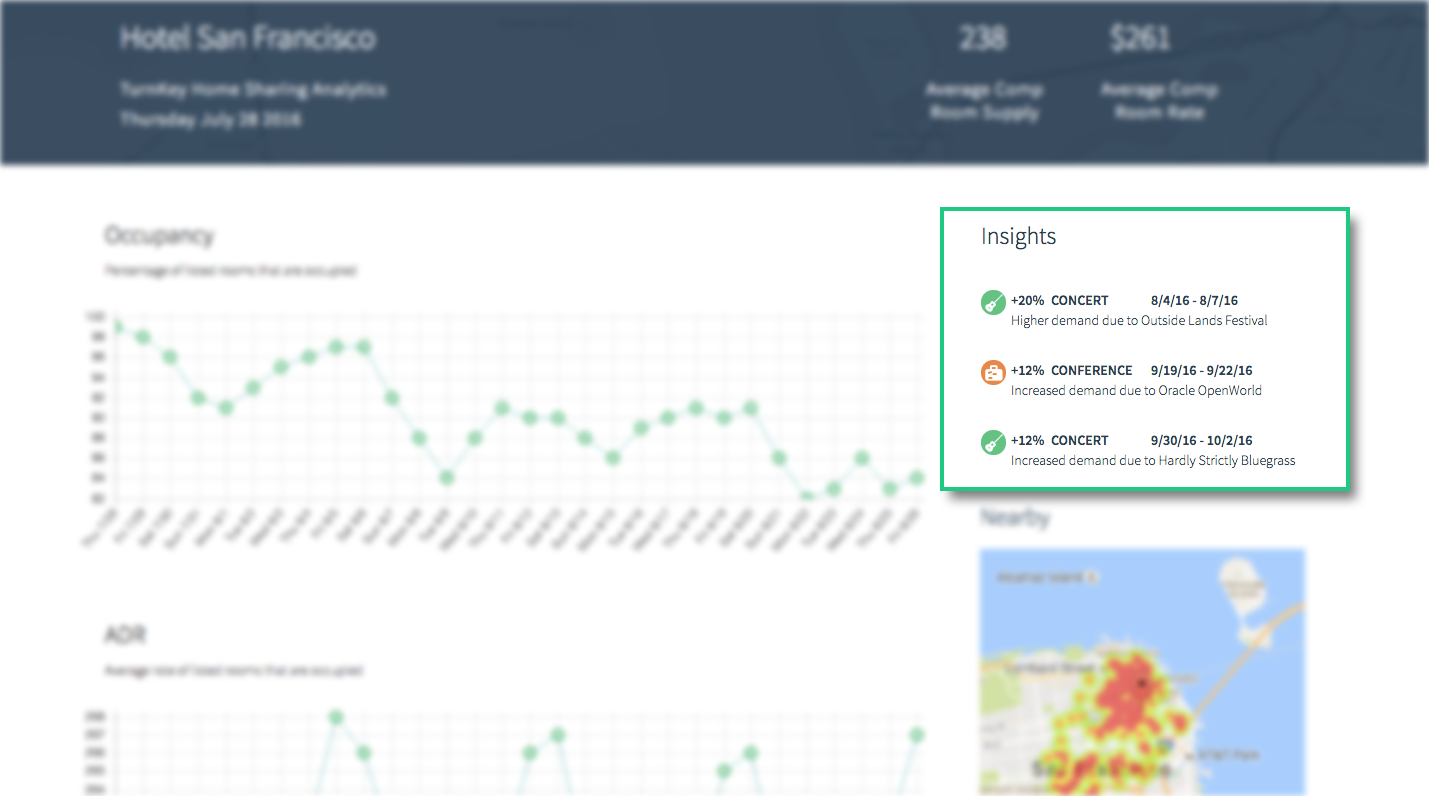Click the orange Conference briefcase icon
The width and height of the screenshot is (1429, 796).
pos(993,372)
